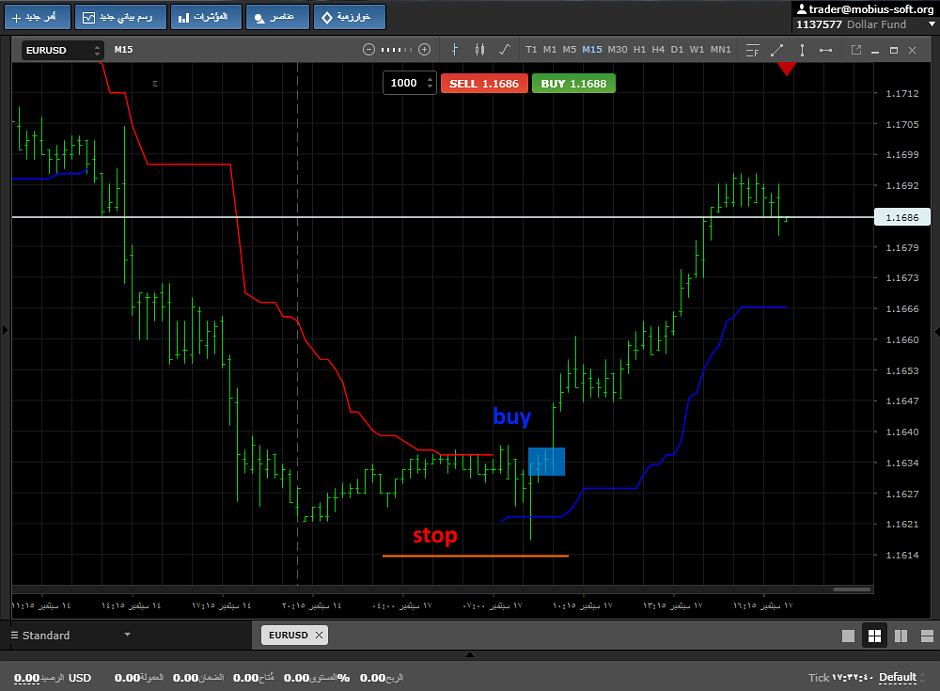
Task: Click the 0.00 المستوى % level value
Action: click(317, 678)
